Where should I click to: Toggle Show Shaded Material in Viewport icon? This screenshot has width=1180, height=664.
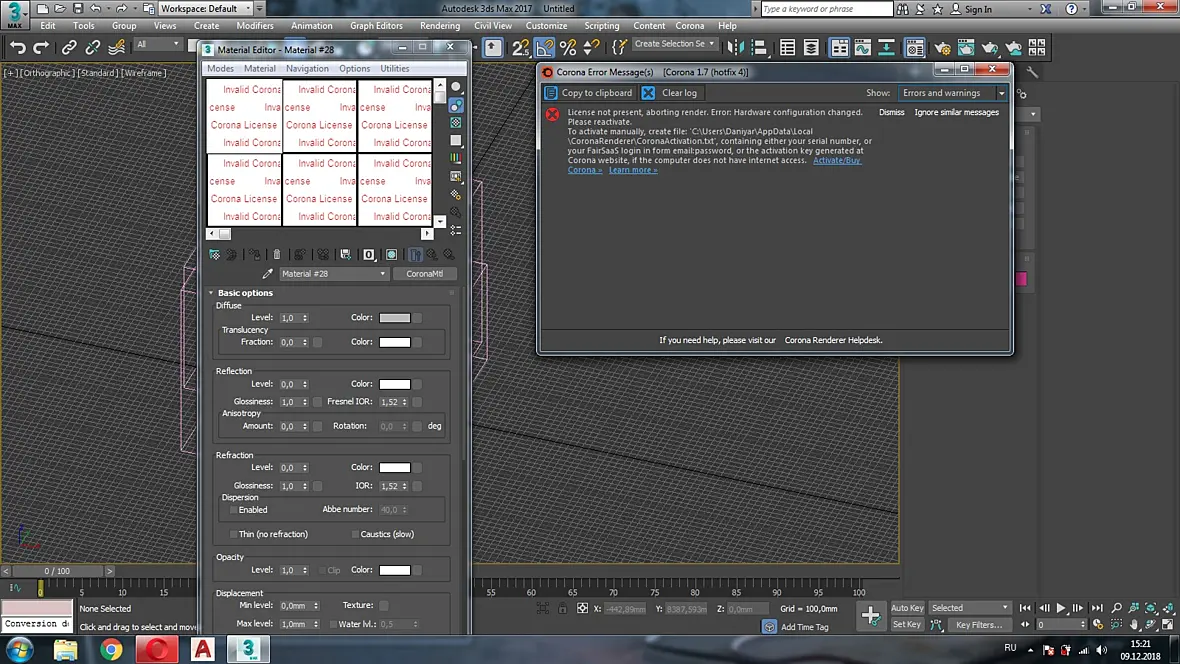tap(391, 254)
